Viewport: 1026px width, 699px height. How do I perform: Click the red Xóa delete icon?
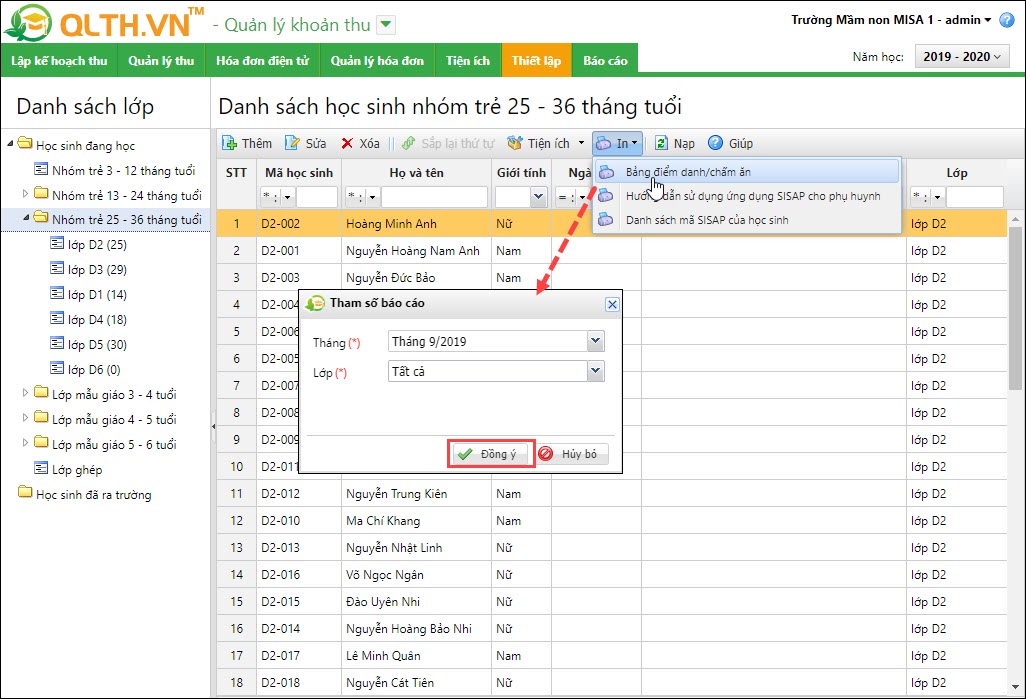(347, 144)
